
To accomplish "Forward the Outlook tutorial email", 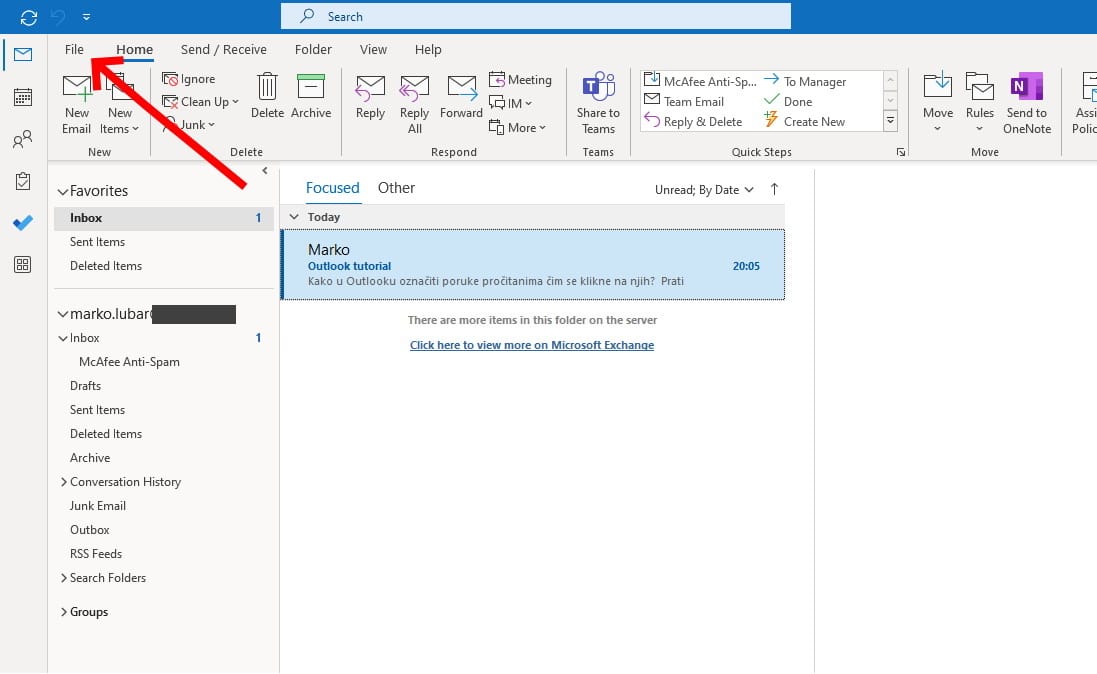I will (x=461, y=100).
